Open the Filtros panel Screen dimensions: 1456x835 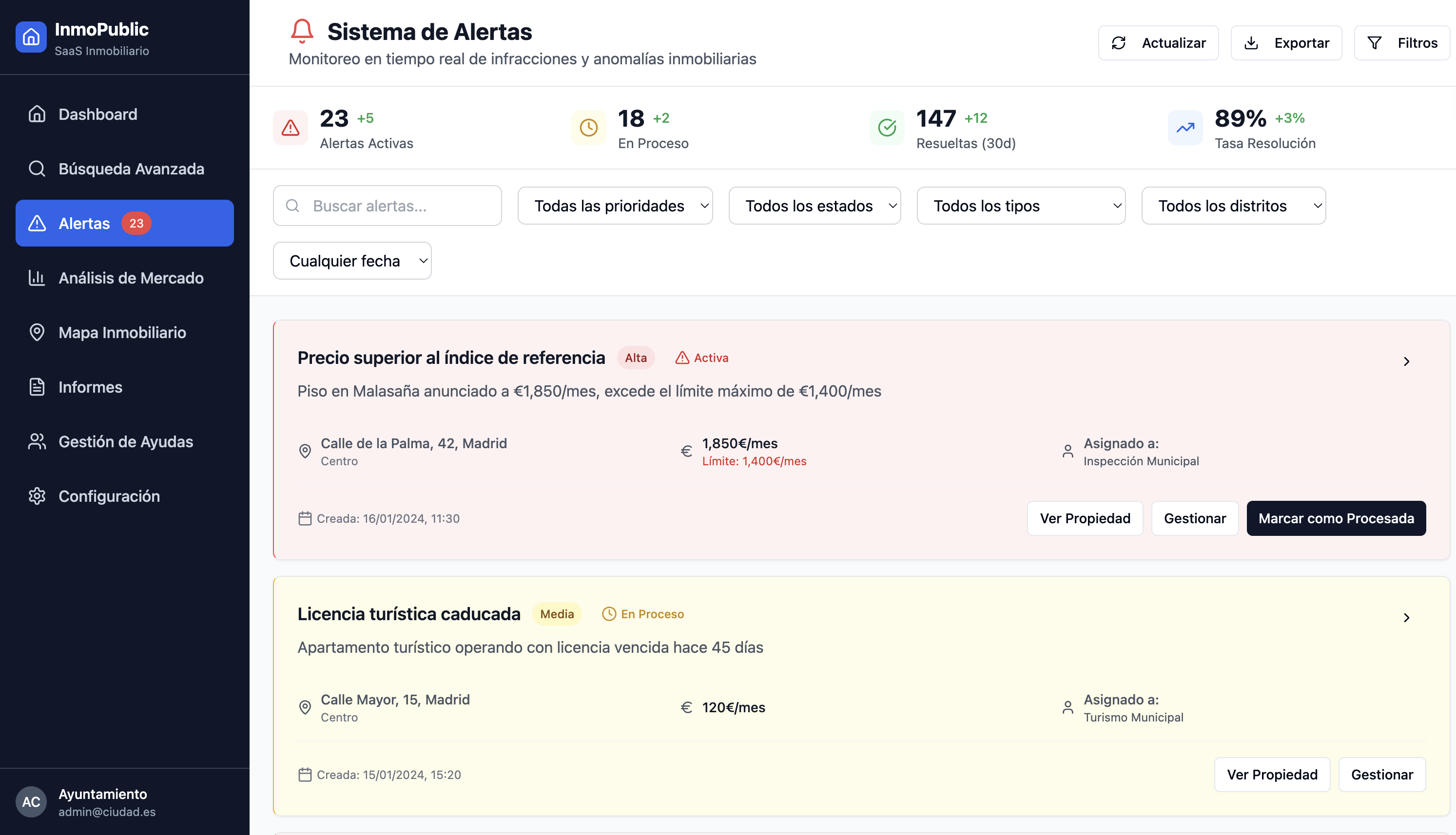coord(1401,42)
